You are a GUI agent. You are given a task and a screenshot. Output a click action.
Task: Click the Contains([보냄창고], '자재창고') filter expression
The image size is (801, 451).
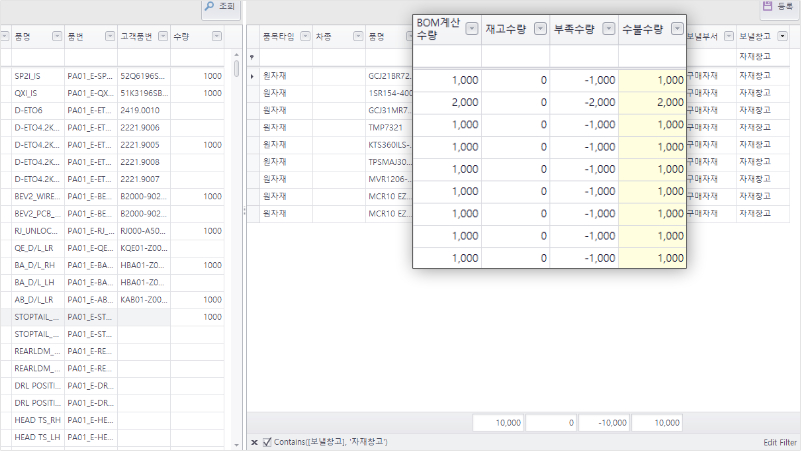(331, 442)
